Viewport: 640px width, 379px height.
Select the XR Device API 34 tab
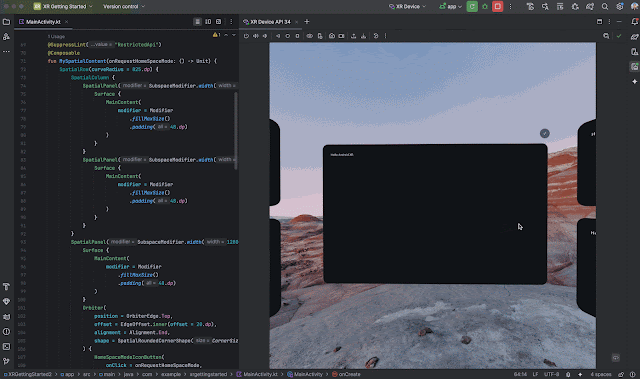click(x=270, y=22)
